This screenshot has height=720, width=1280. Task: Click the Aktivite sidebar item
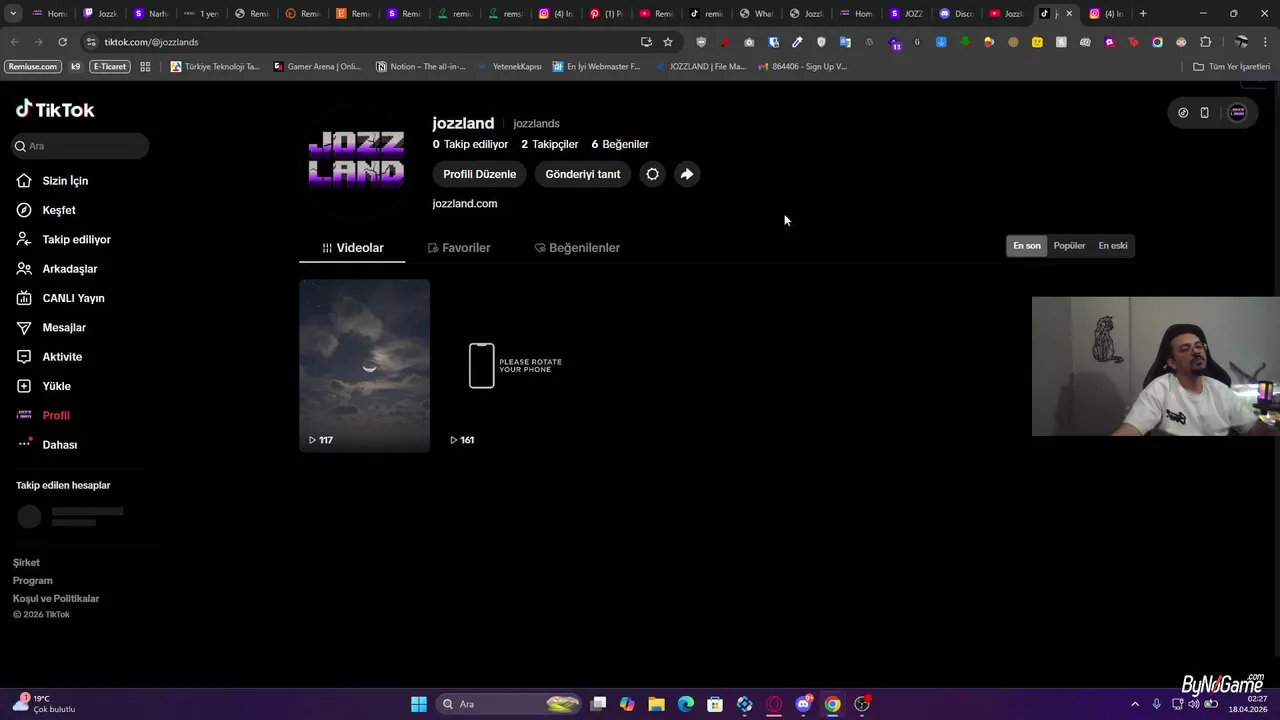(62, 357)
